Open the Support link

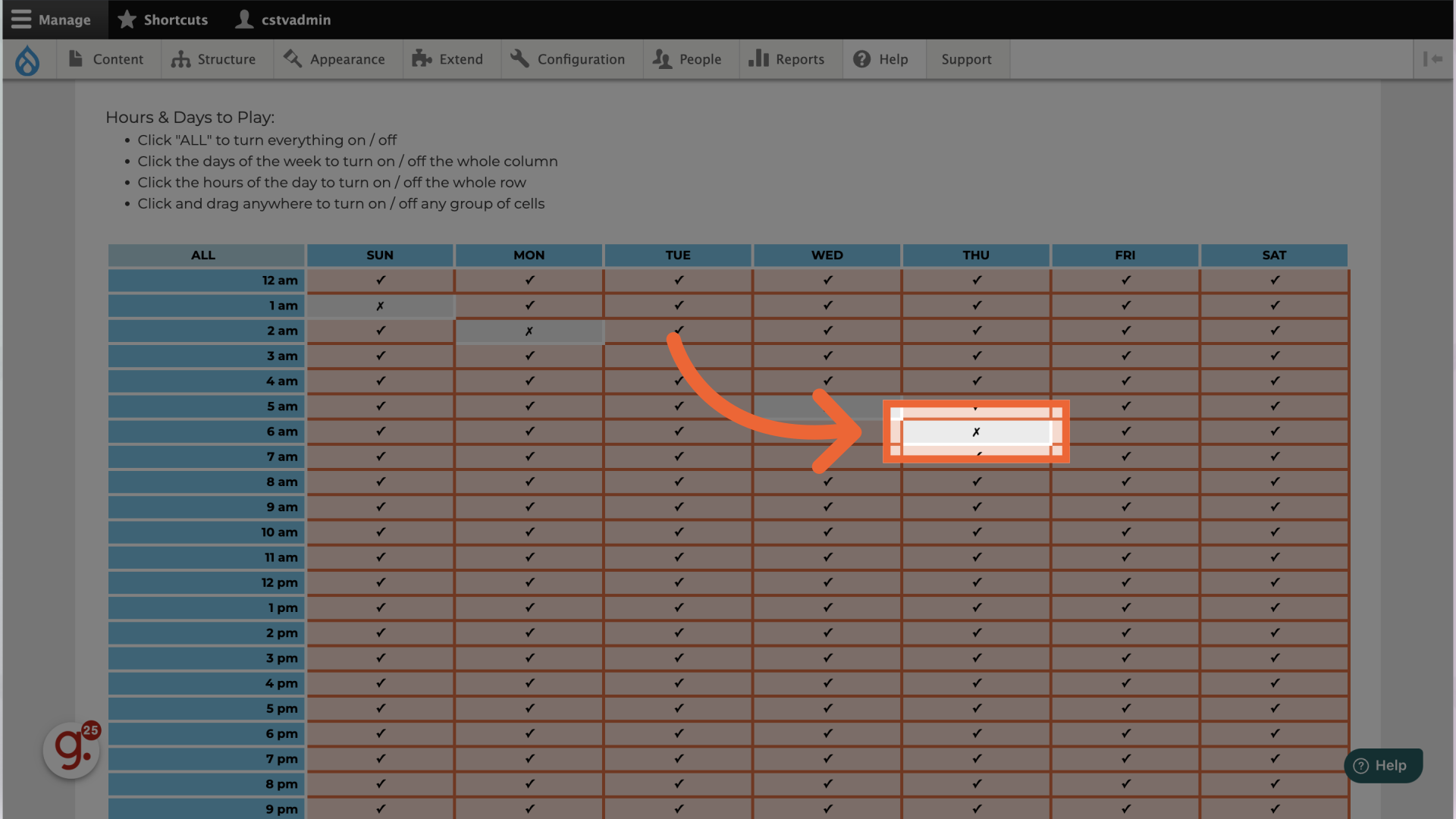pos(966,59)
